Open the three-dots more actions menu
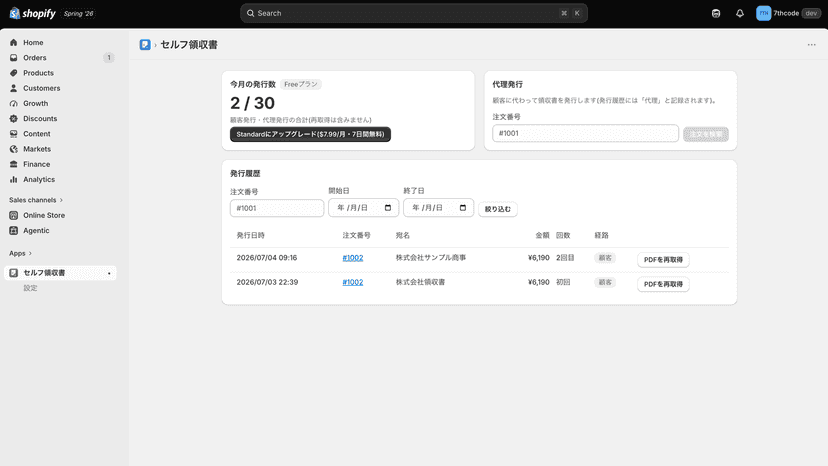Screen dimensions: 828x466 point(812,45)
